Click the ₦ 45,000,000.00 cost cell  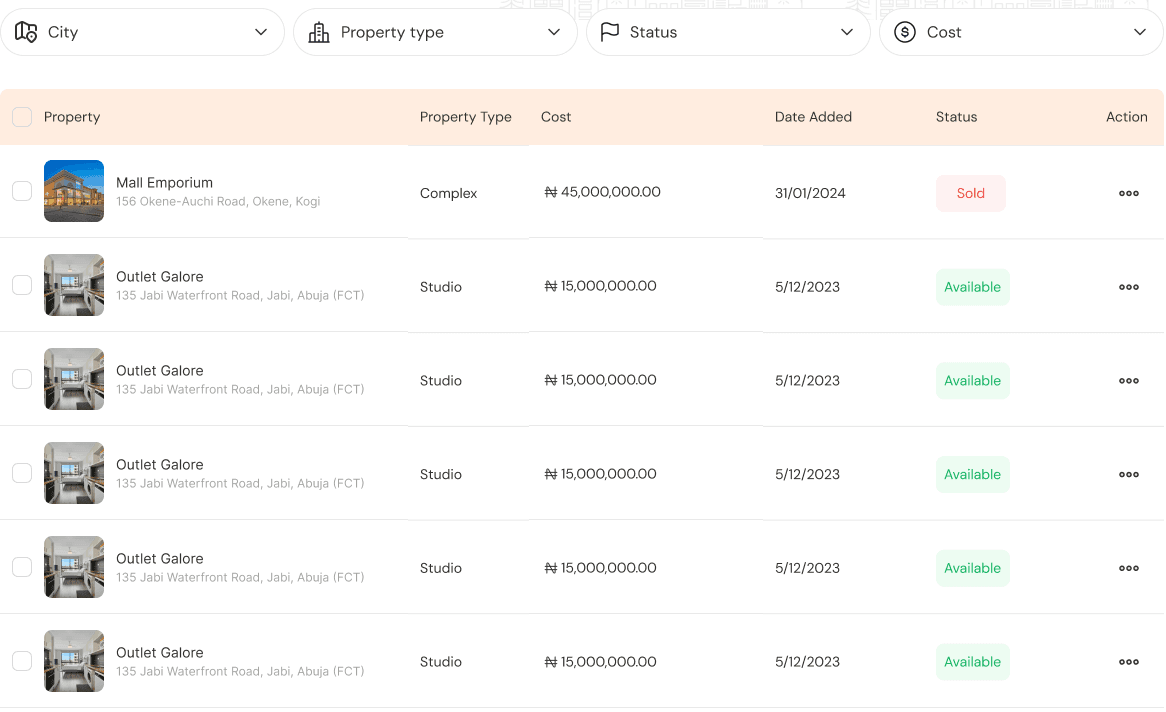[602, 192]
